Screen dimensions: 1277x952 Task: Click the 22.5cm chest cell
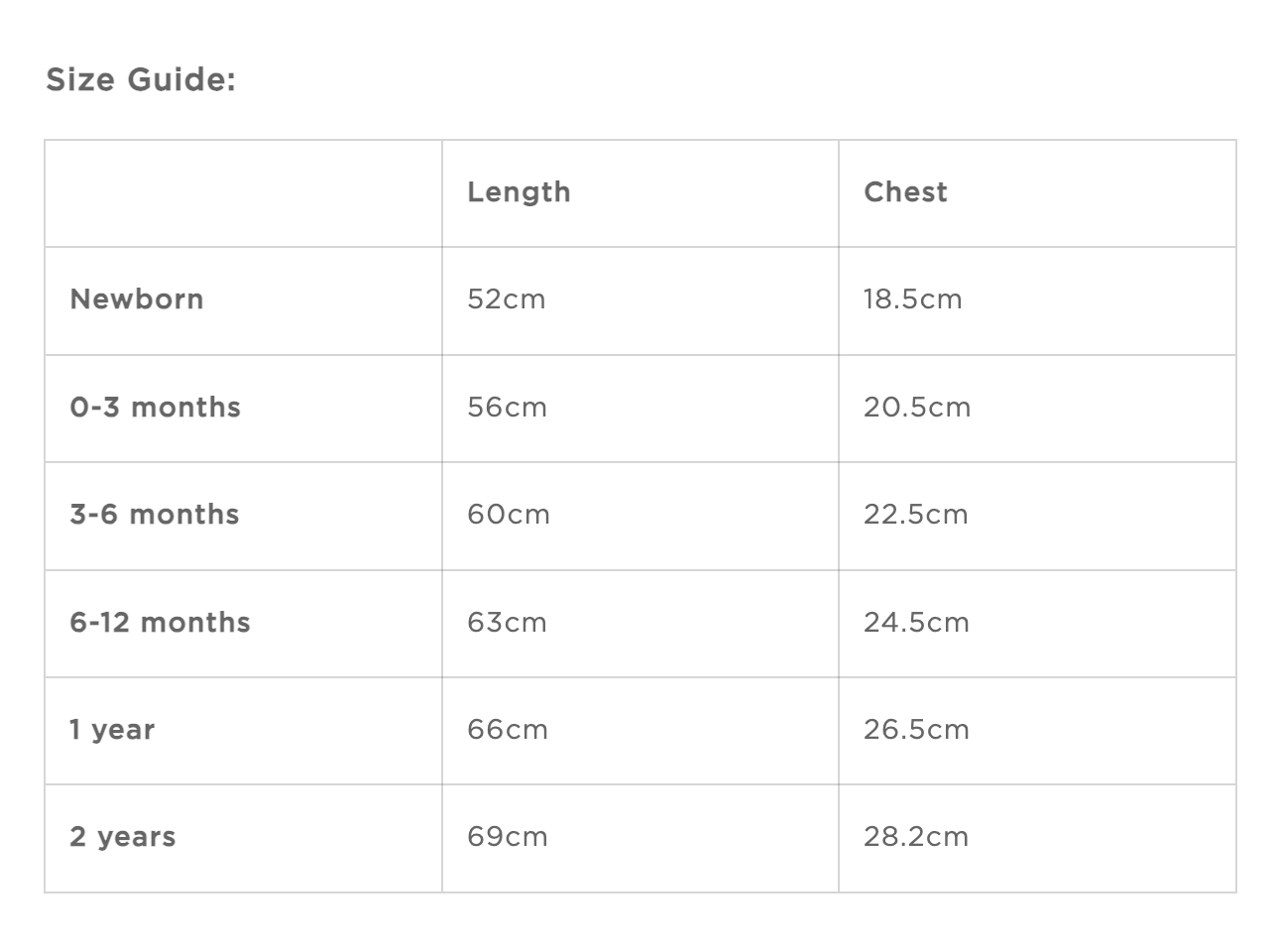pos(915,515)
